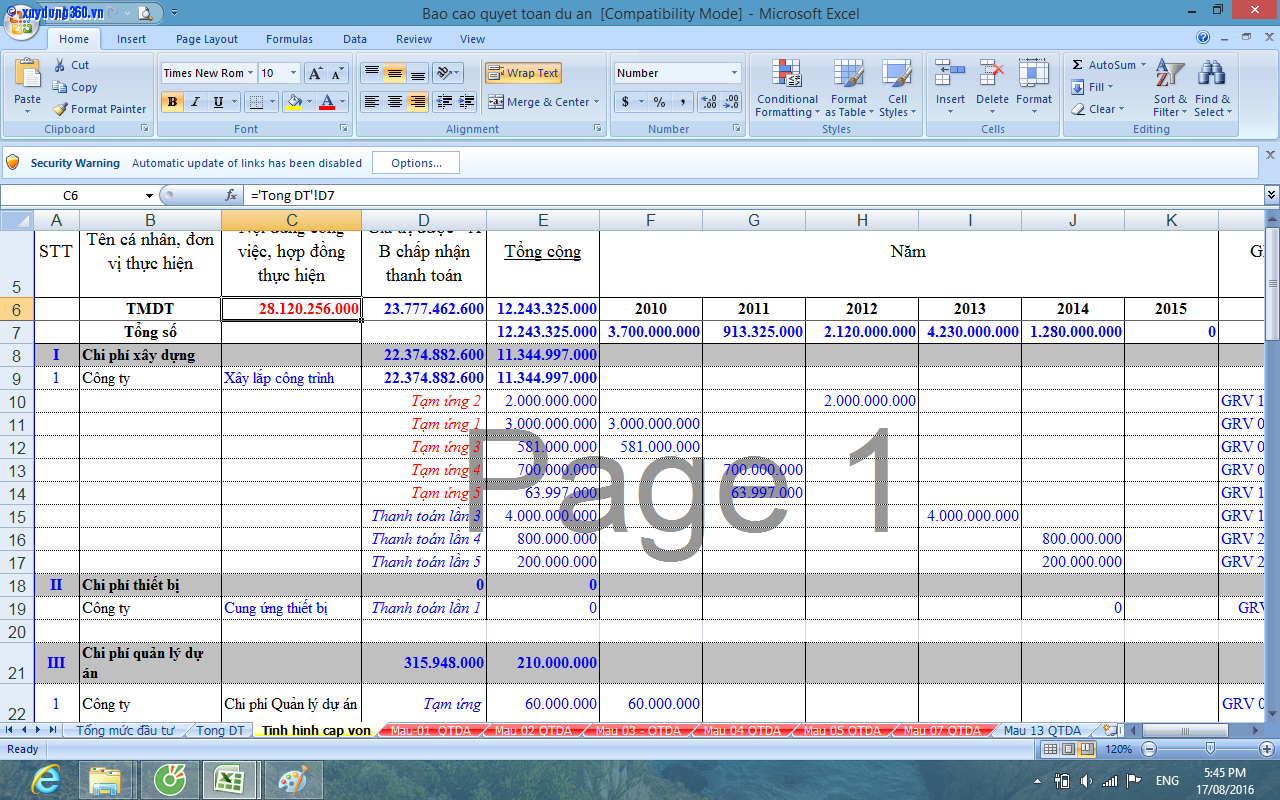Open the borders dropdown arrow
1280x800 pixels.
click(x=273, y=102)
